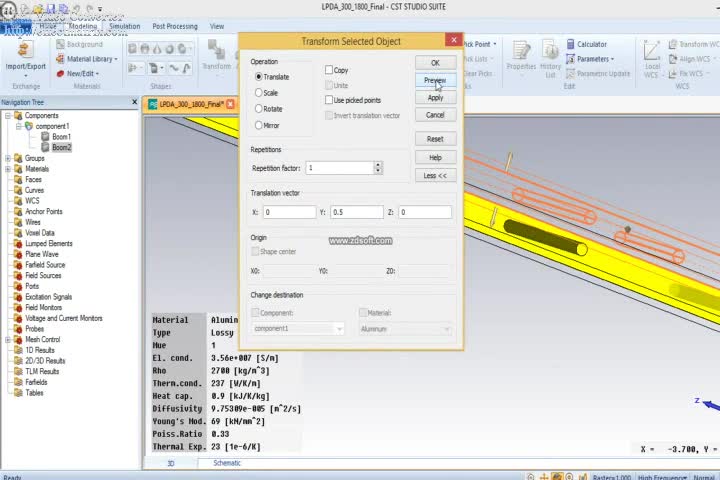
Task: Open the component1 destination combo box
Action: click(298, 328)
